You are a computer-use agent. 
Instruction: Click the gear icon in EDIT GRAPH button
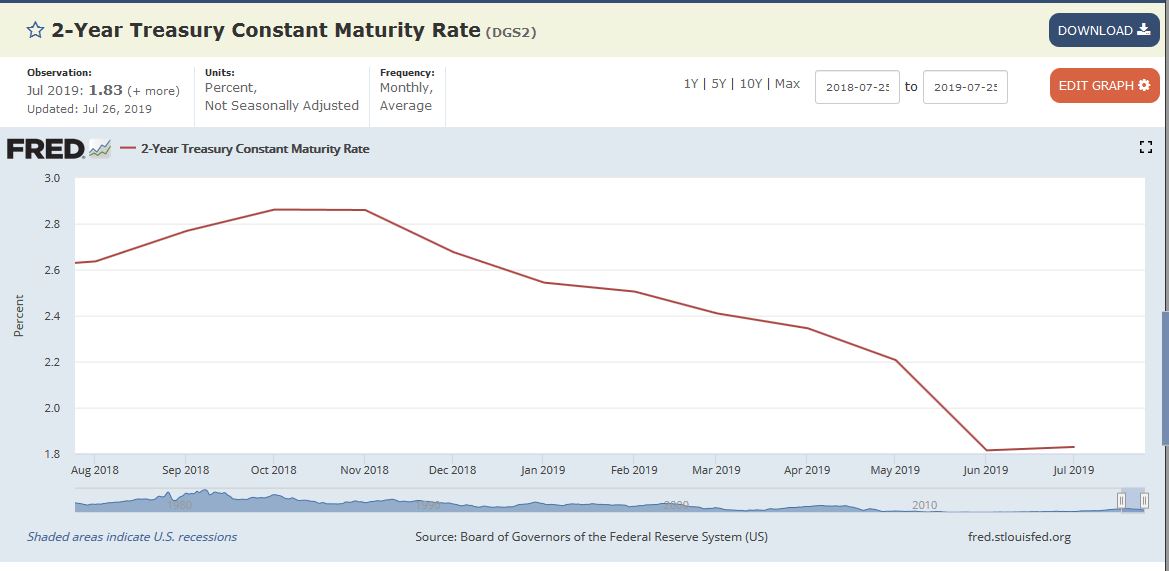(x=1144, y=86)
